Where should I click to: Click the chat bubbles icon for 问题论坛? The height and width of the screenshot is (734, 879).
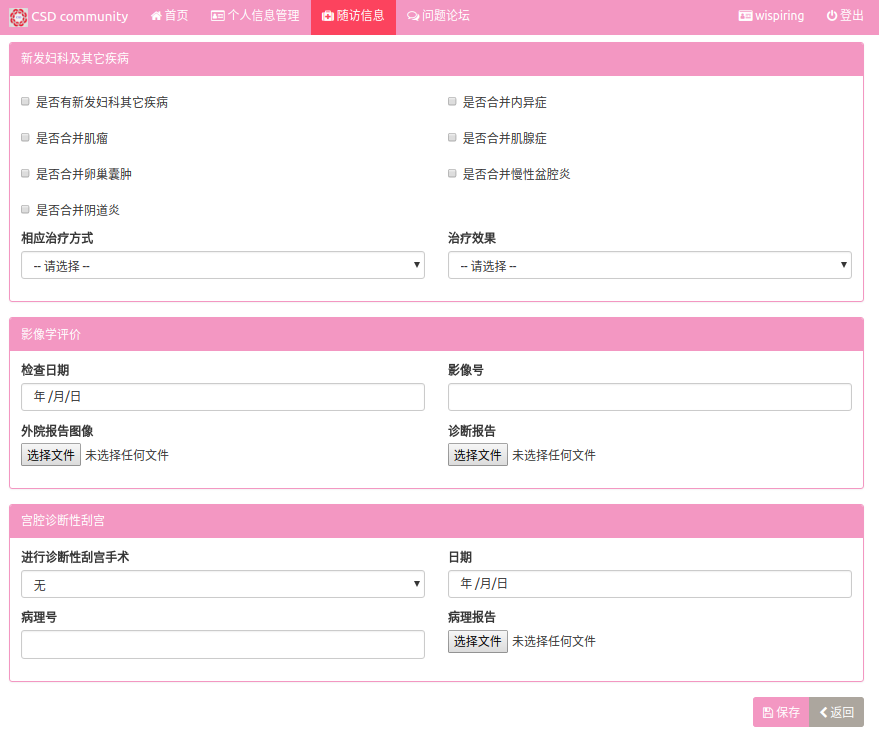tap(413, 16)
